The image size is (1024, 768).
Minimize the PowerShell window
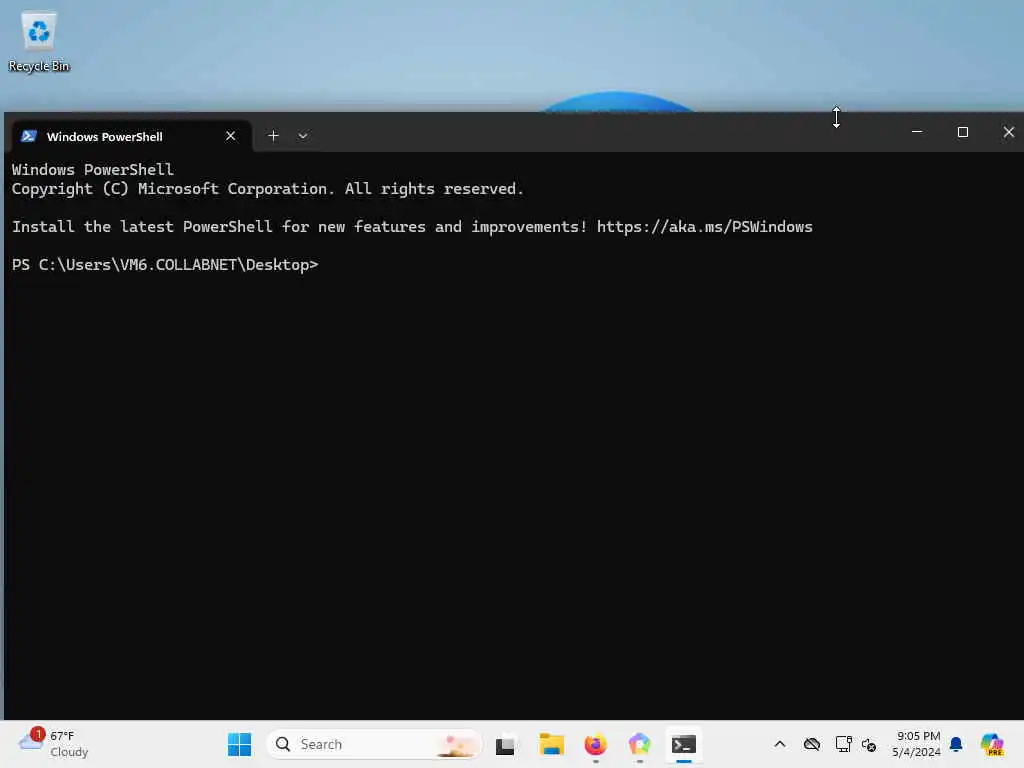(x=917, y=132)
